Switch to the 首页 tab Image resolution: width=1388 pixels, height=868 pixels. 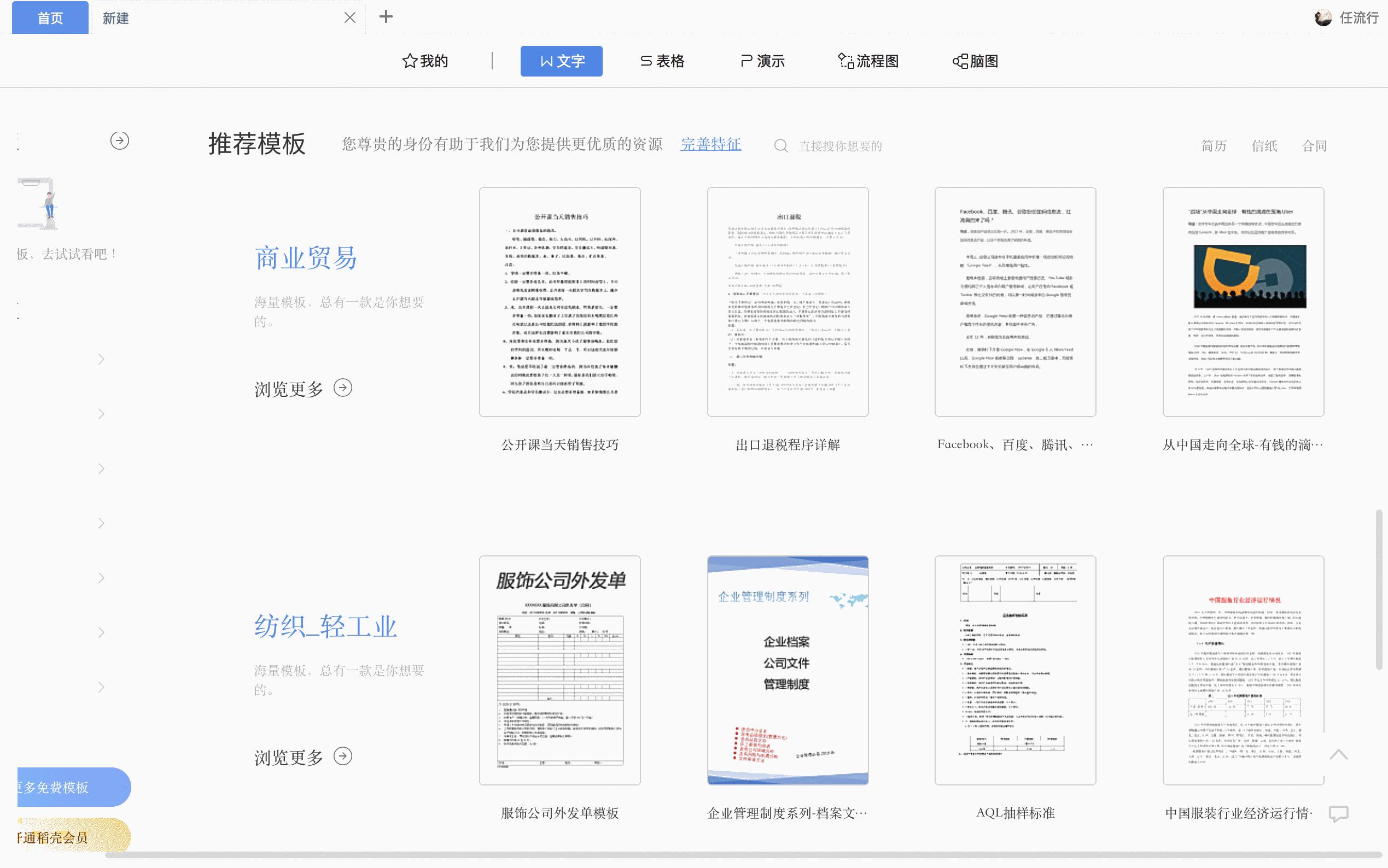50,18
